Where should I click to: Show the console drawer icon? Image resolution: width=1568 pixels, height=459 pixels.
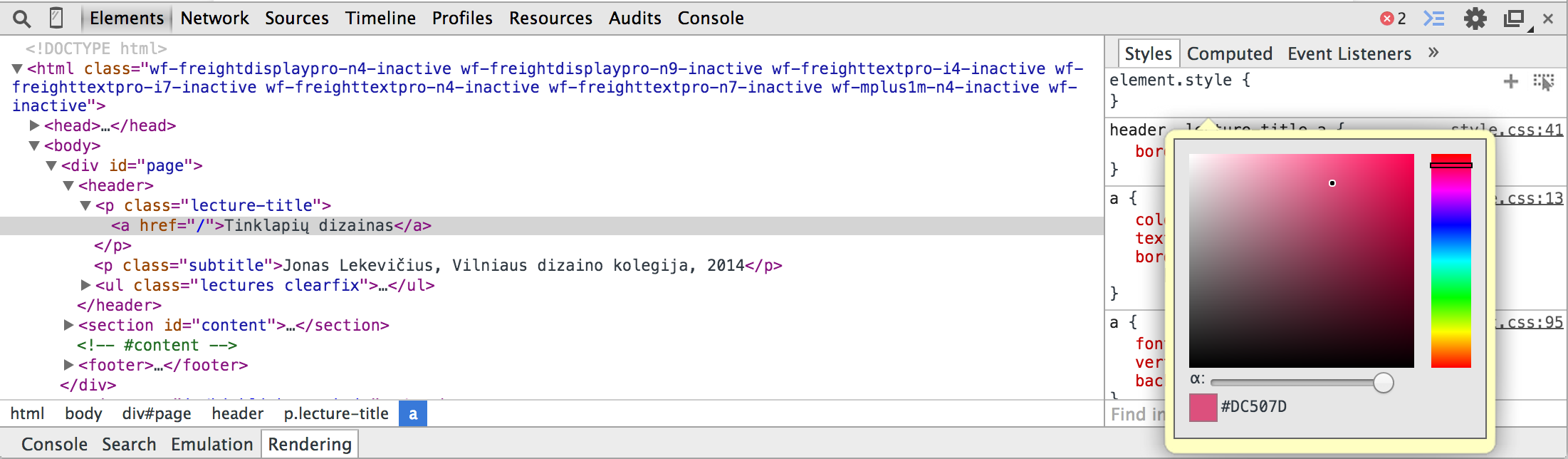click(x=1434, y=19)
